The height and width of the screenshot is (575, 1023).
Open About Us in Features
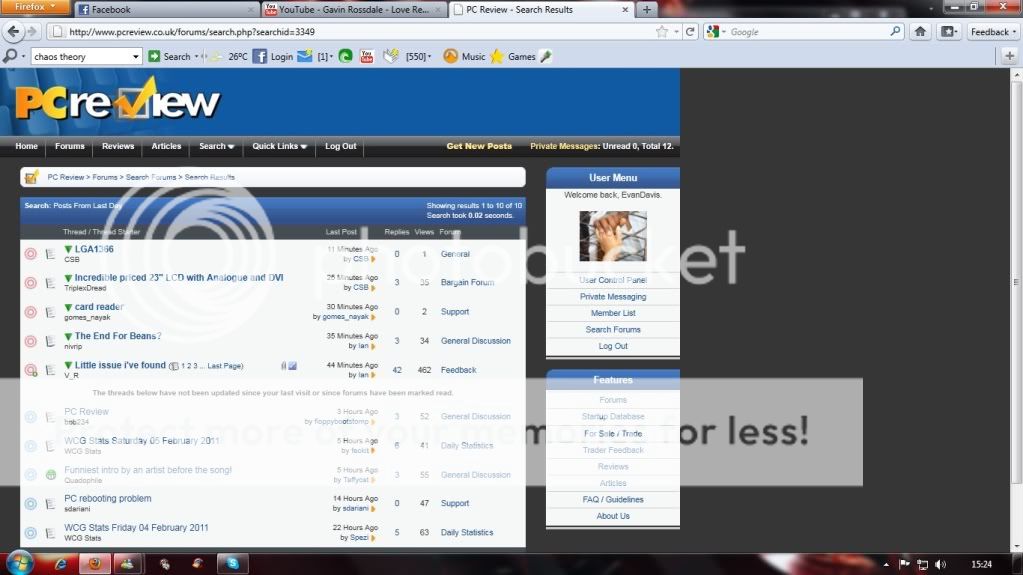pyautogui.click(x=613, y=516)
